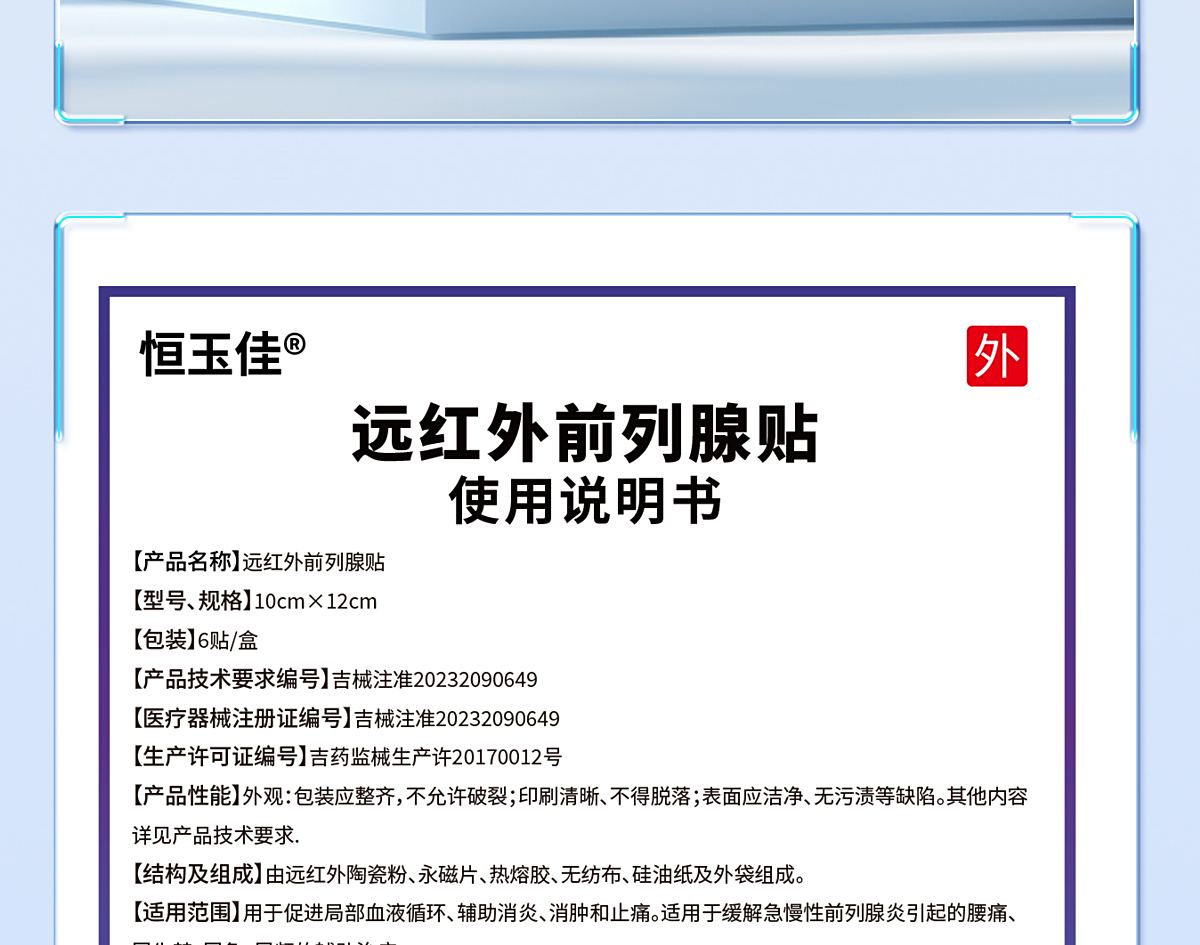This screenshot has height=945, width=1200.
Task: Click the red 外 external-use icon
Action: (x=996, y=356)
